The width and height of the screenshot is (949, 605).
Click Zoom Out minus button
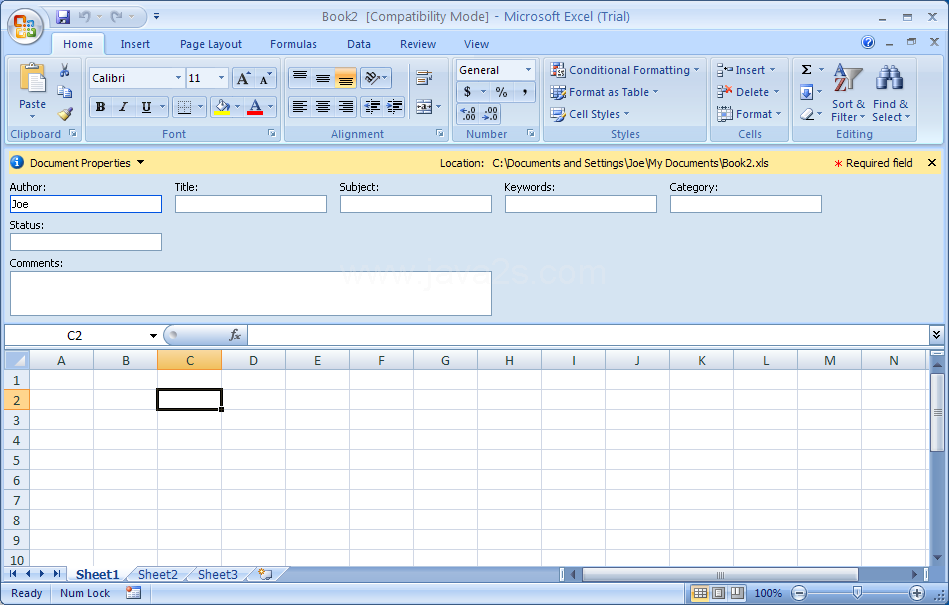click(x=799, y=593)
